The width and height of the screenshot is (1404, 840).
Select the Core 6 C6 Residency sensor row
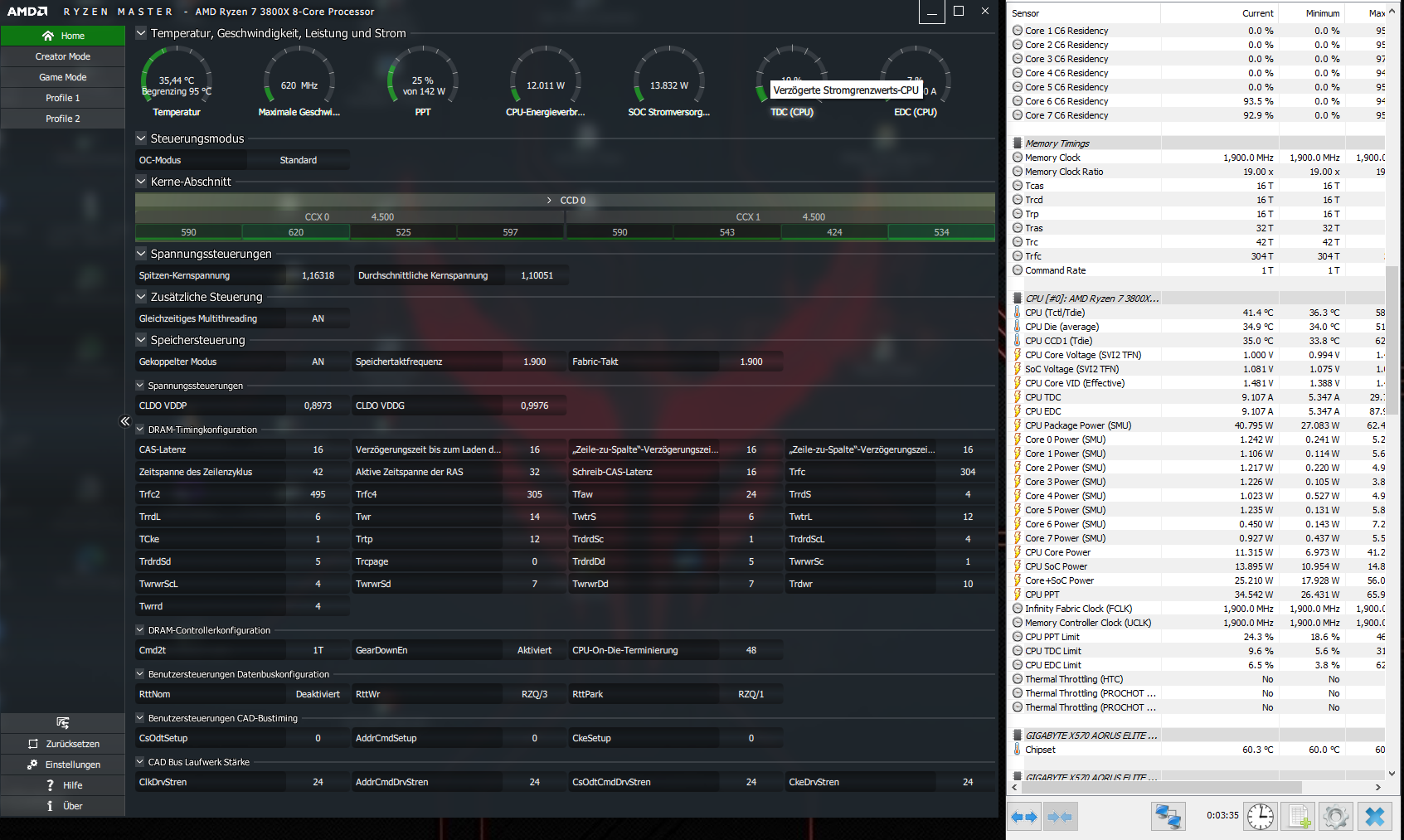pyautogui.click(x=1198, y=101)
